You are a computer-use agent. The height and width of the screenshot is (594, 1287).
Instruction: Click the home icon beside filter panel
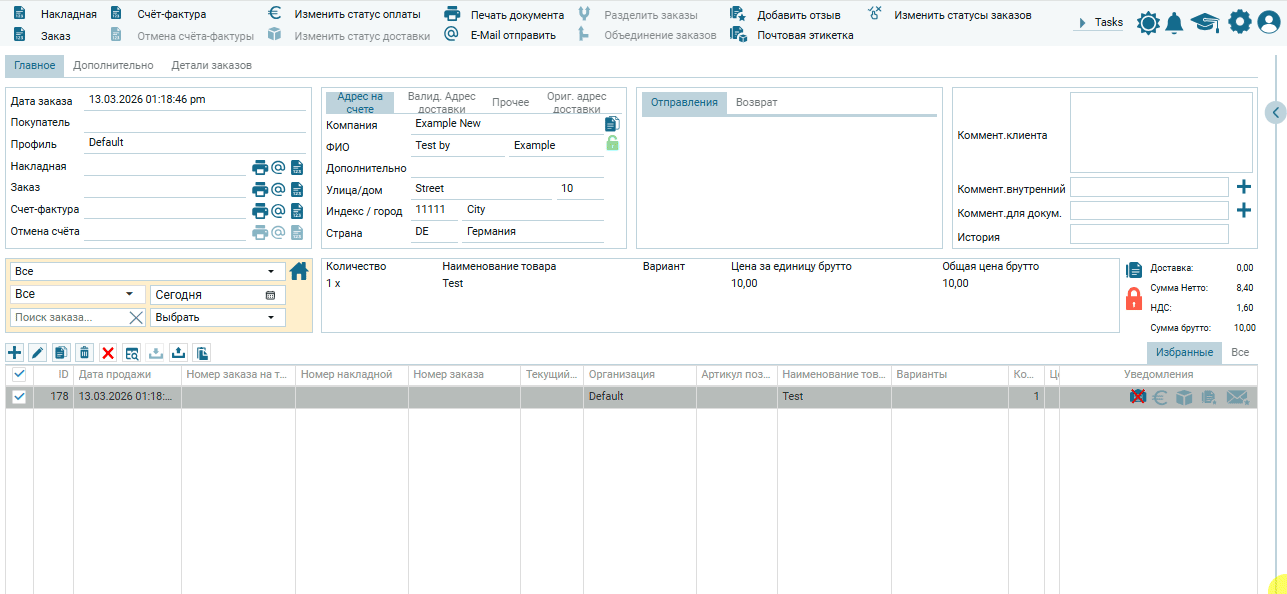pos(299,271)
